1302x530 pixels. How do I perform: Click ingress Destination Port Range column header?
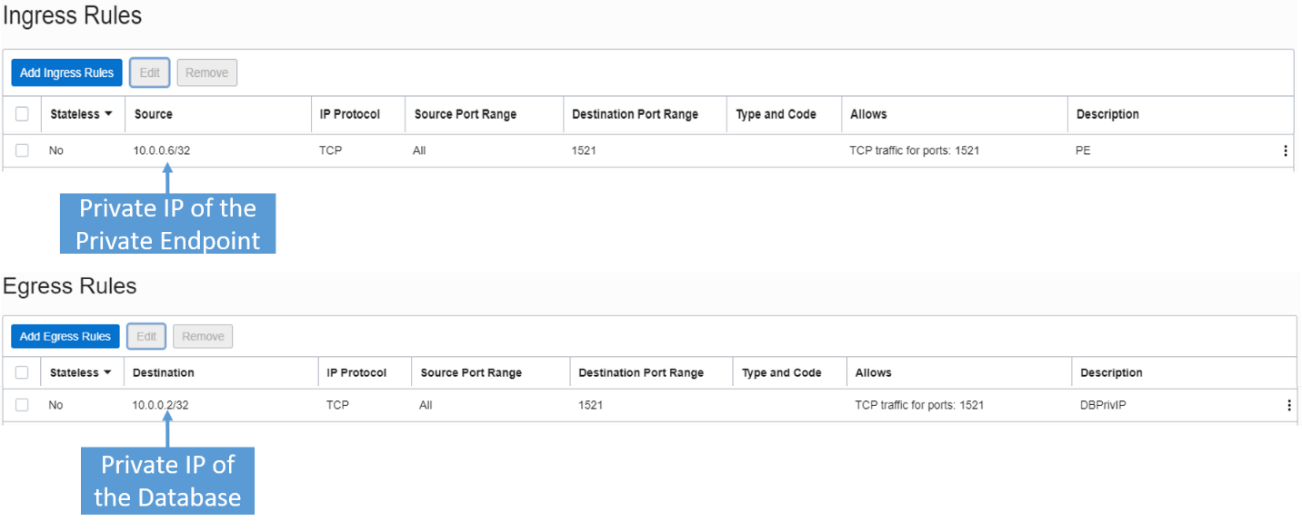[634, 114]
